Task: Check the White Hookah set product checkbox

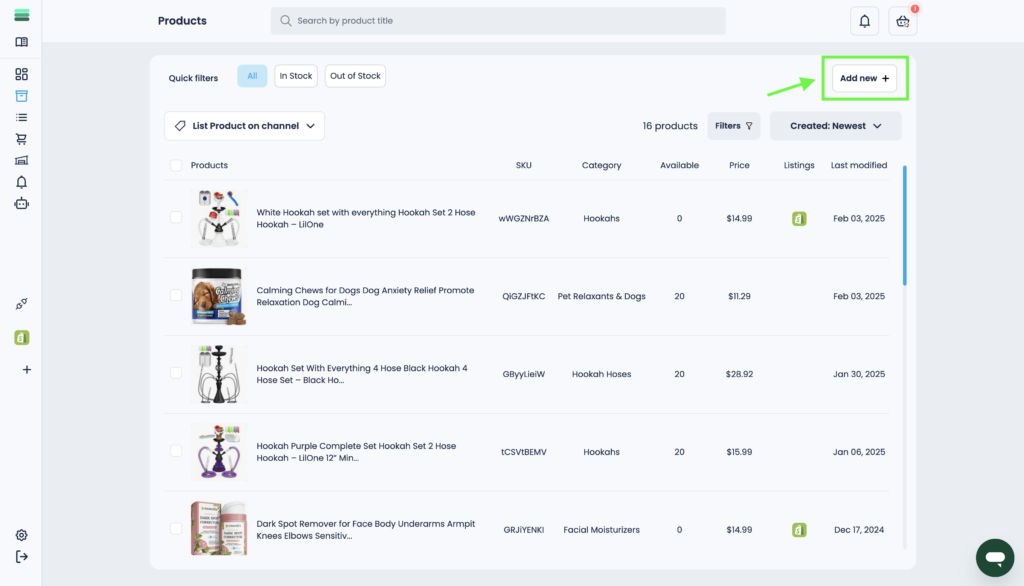Action: click(176, 218)
